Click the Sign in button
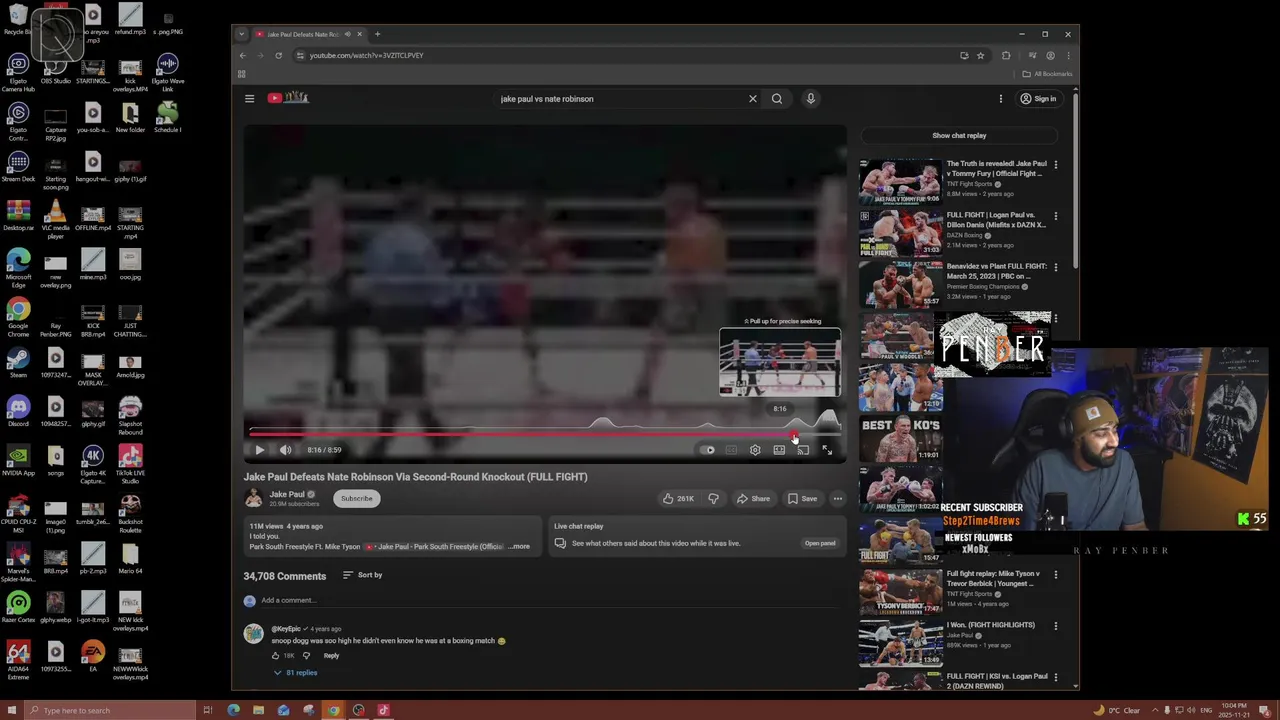This screenshot has height=720, width=1280. (x=1038, y=99)
